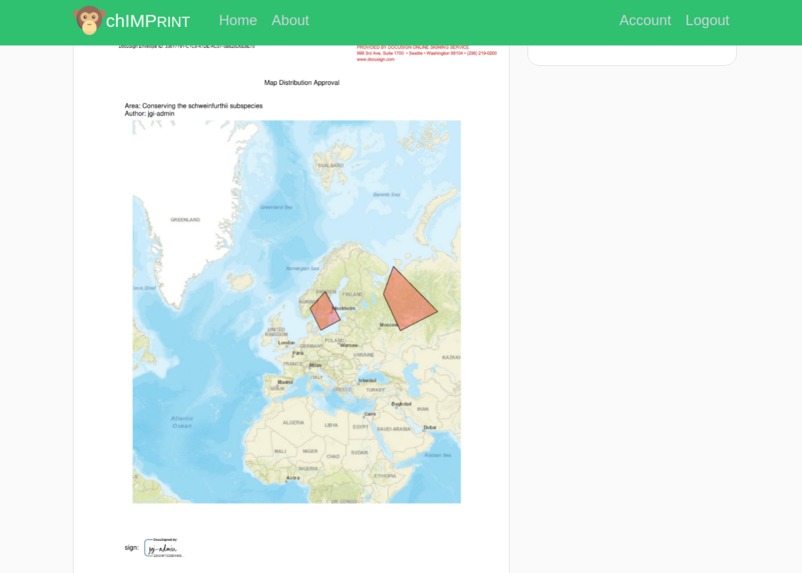This screenshot has width=802, height=573.
Task: Click the SVALBARD map label
Action: 331,165
